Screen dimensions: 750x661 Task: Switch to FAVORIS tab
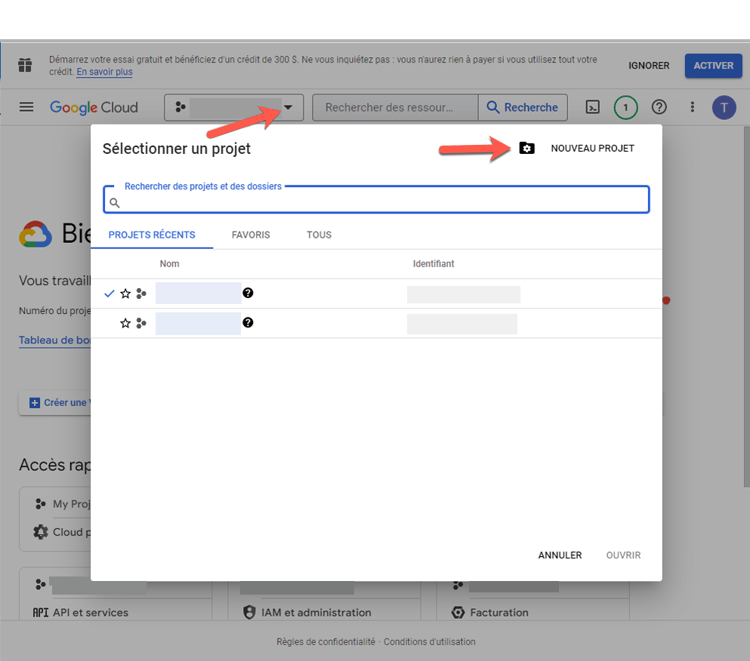tap(251, 235)
